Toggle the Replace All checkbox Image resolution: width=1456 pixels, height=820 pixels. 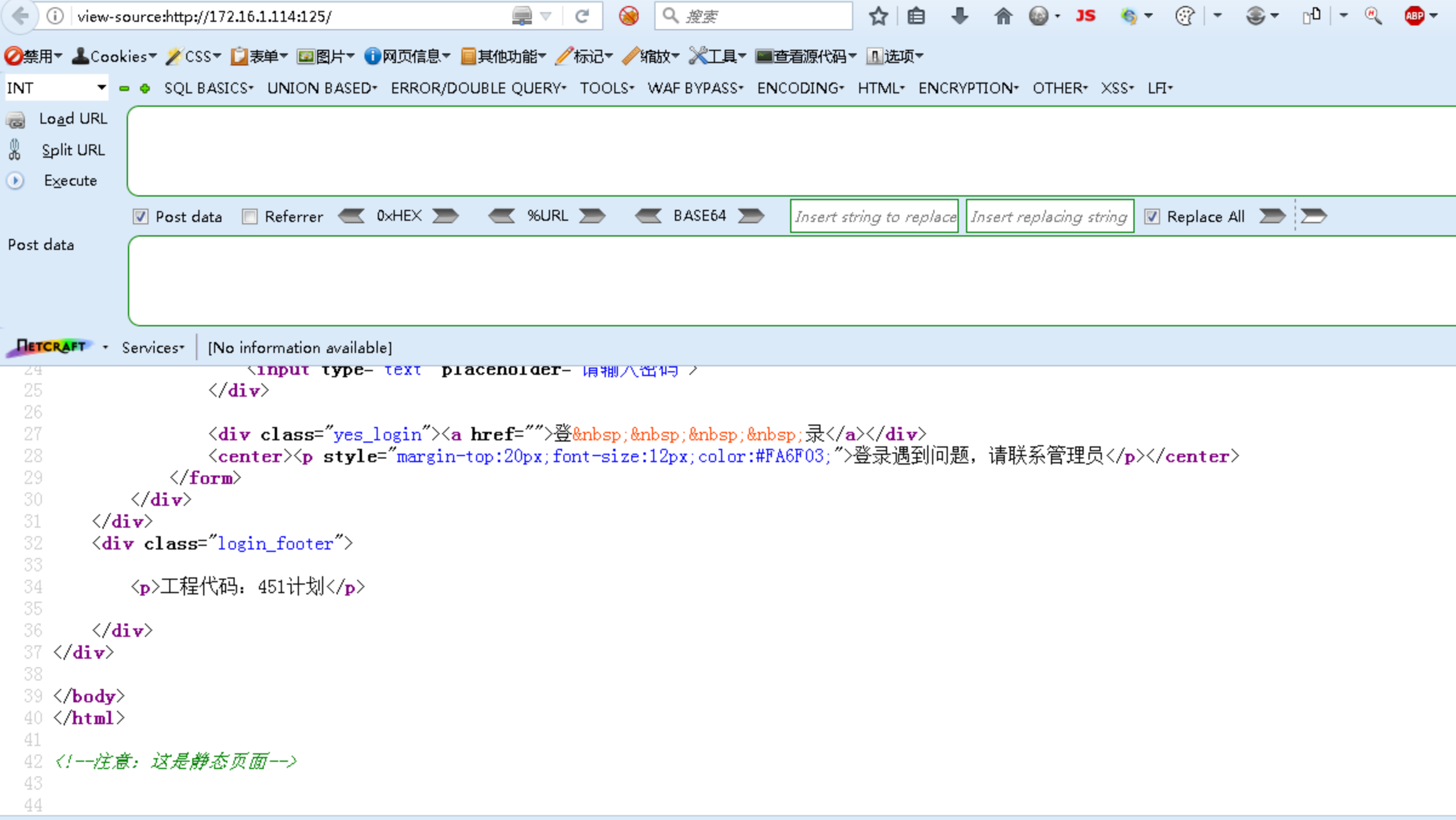(1152, 217)
